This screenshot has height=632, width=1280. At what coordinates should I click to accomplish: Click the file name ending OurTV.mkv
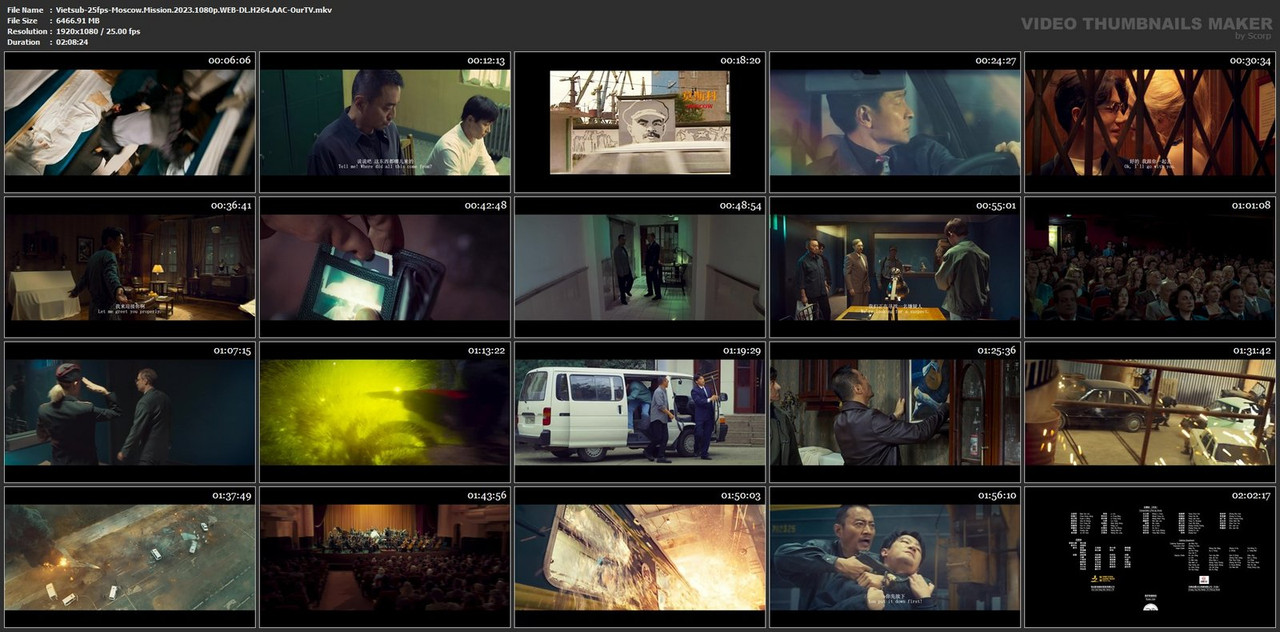[x=194, y=10]
